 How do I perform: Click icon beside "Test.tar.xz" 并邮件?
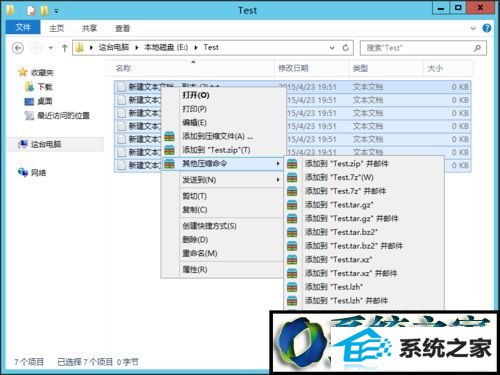pos(292,273)
